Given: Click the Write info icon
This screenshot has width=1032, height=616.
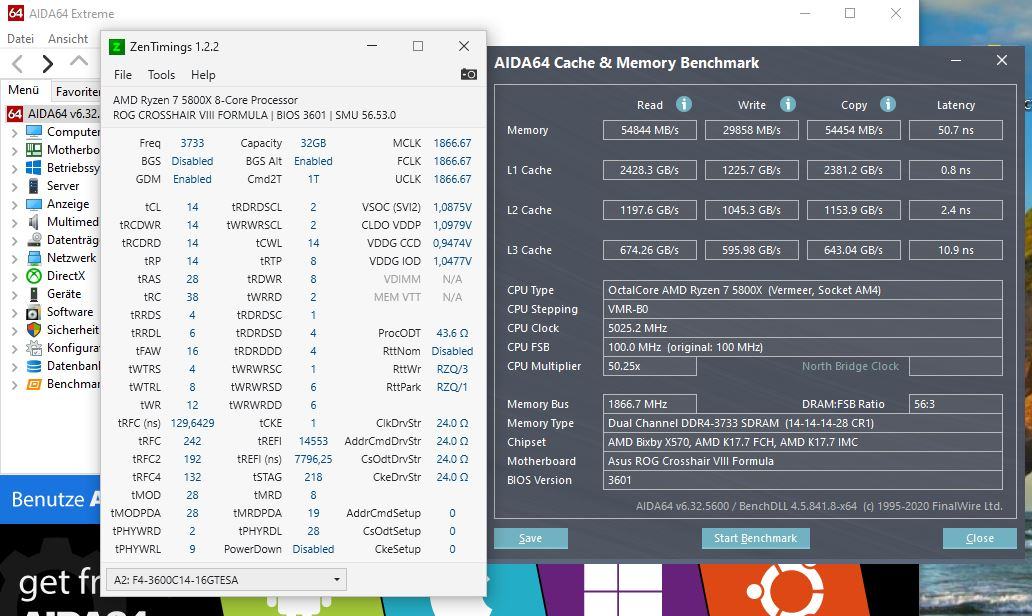Looking at the screenshot, I should (x=788, y=104).
